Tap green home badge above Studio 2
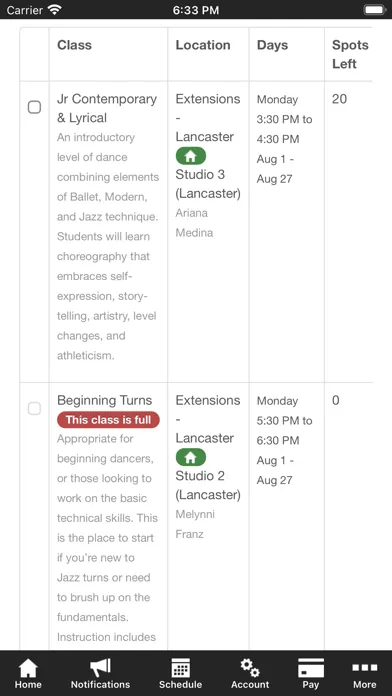Viewport: 392px width, 696px height. click(x=191, y=457)
